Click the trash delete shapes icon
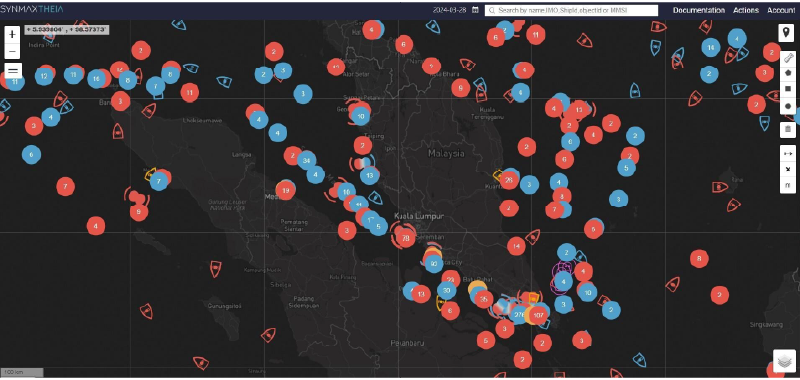Screen dimensions: 800x380 point(788,130)
